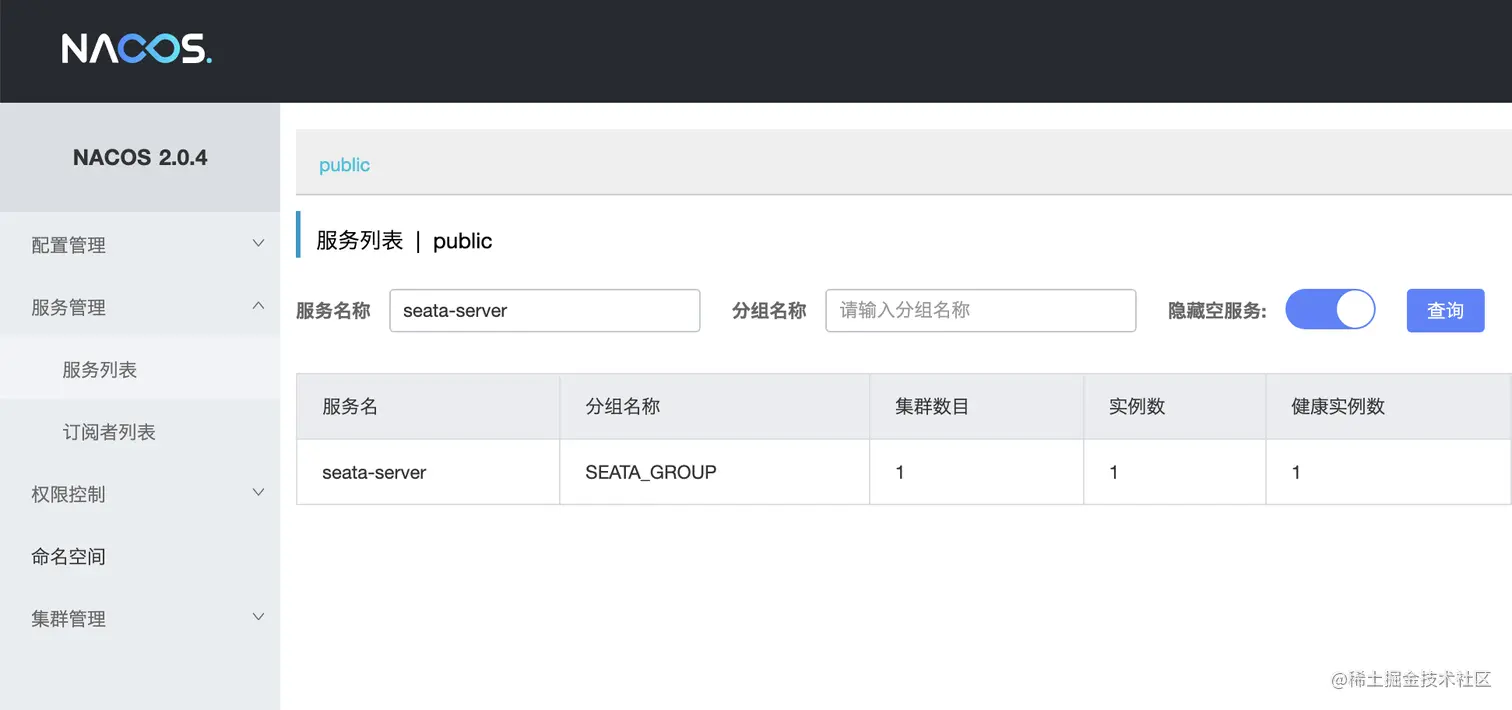Switch to the public namespace
Viewport: 1512px width, 710px height.
tap(344, 165)
